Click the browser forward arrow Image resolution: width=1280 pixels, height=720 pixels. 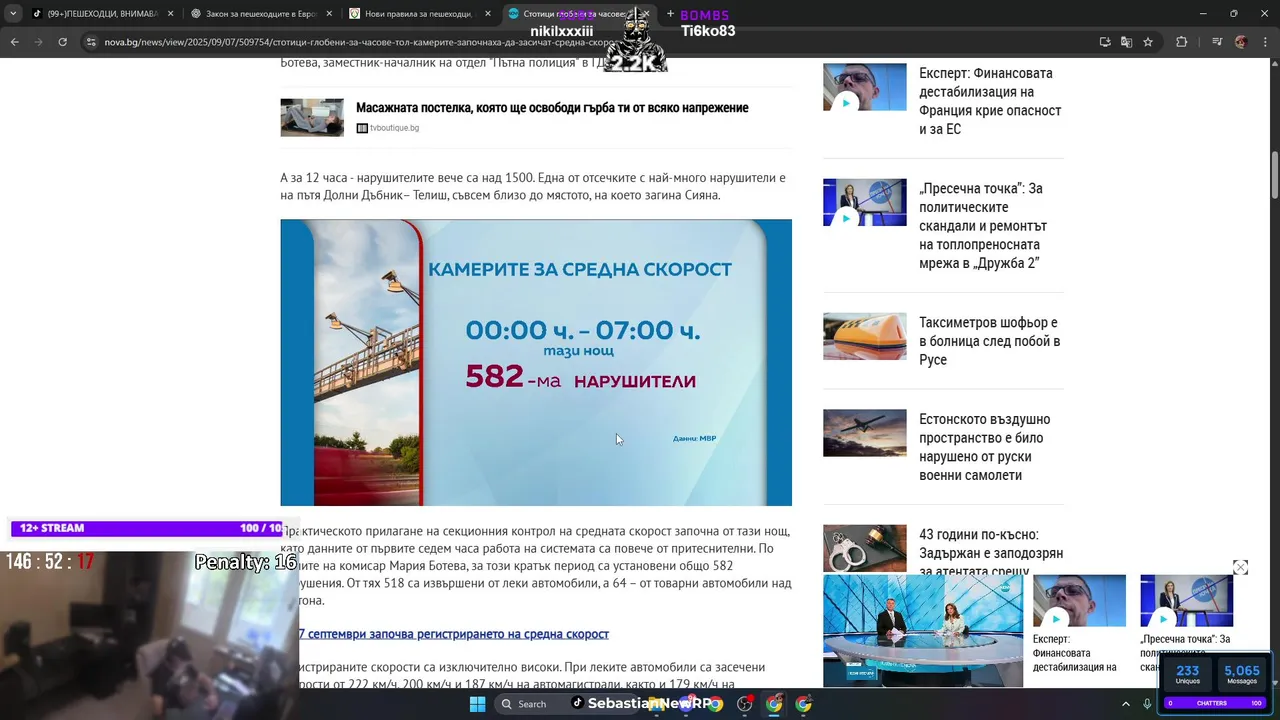pos(38,42)
